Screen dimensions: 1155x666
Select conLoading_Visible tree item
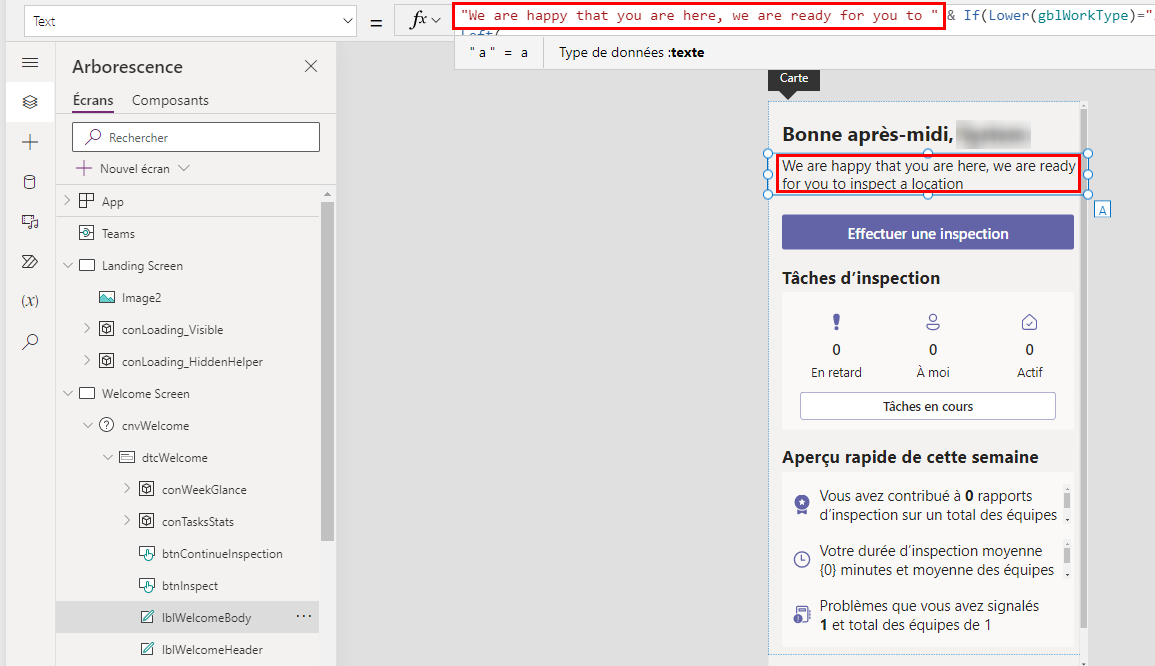click(172, 330)
